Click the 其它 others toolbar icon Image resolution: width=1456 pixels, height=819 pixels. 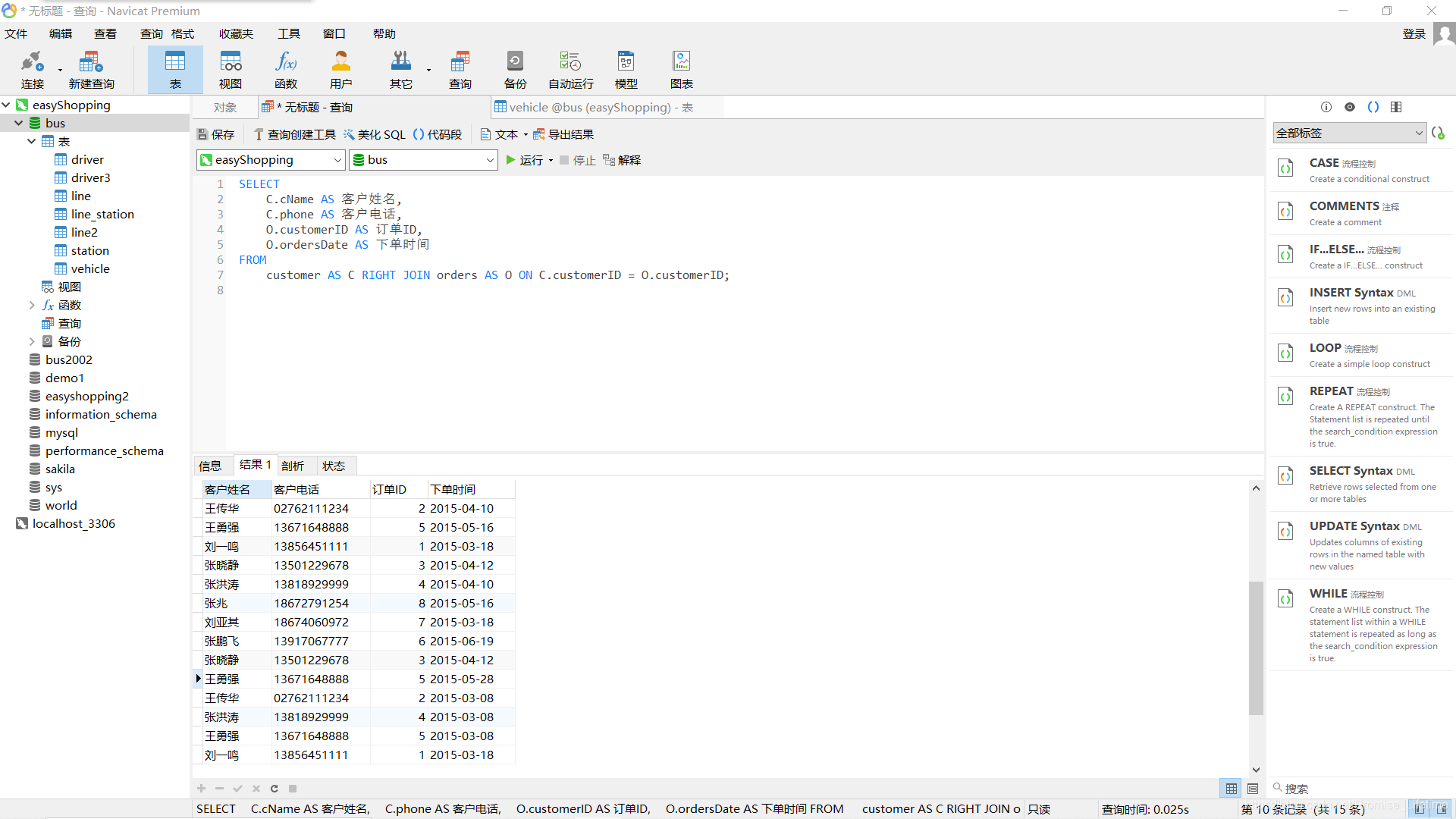401,70
